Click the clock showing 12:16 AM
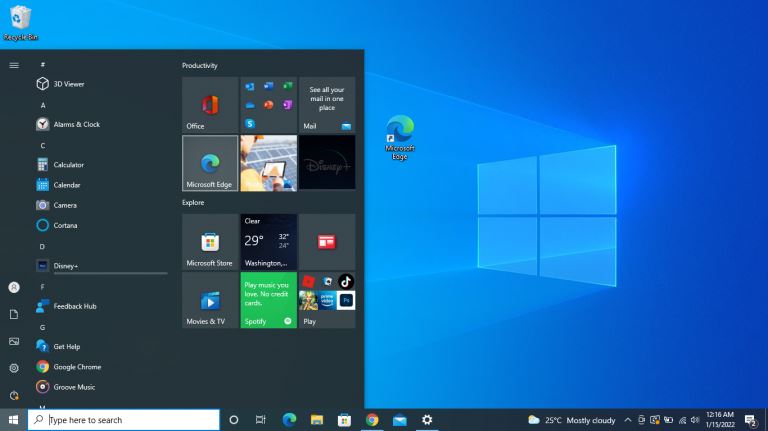The width and height of the screenshot is (768, 431). pos(720,420)
